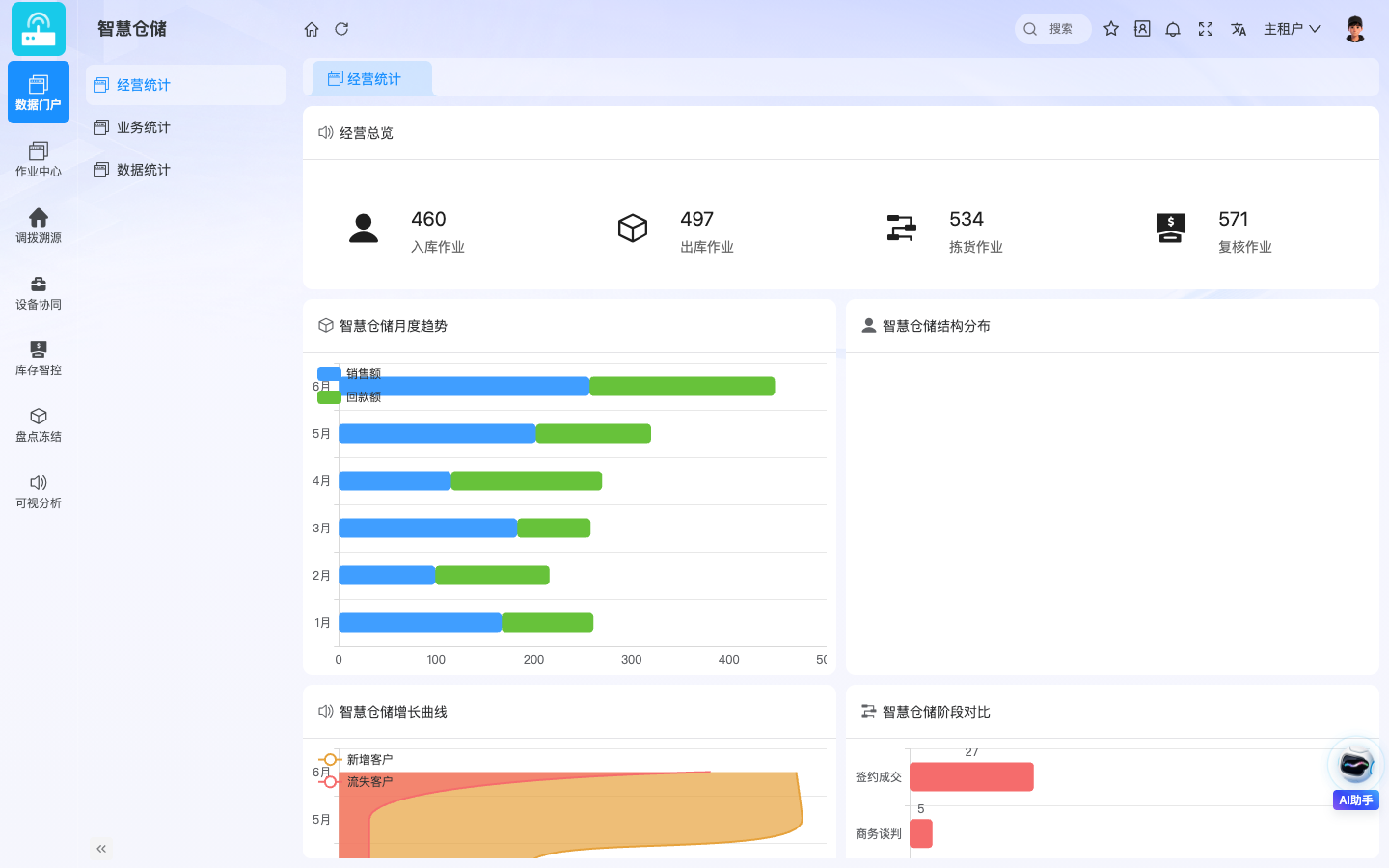
Task: Toggle fullscreen mode icon
Action: coord(1206,29)
